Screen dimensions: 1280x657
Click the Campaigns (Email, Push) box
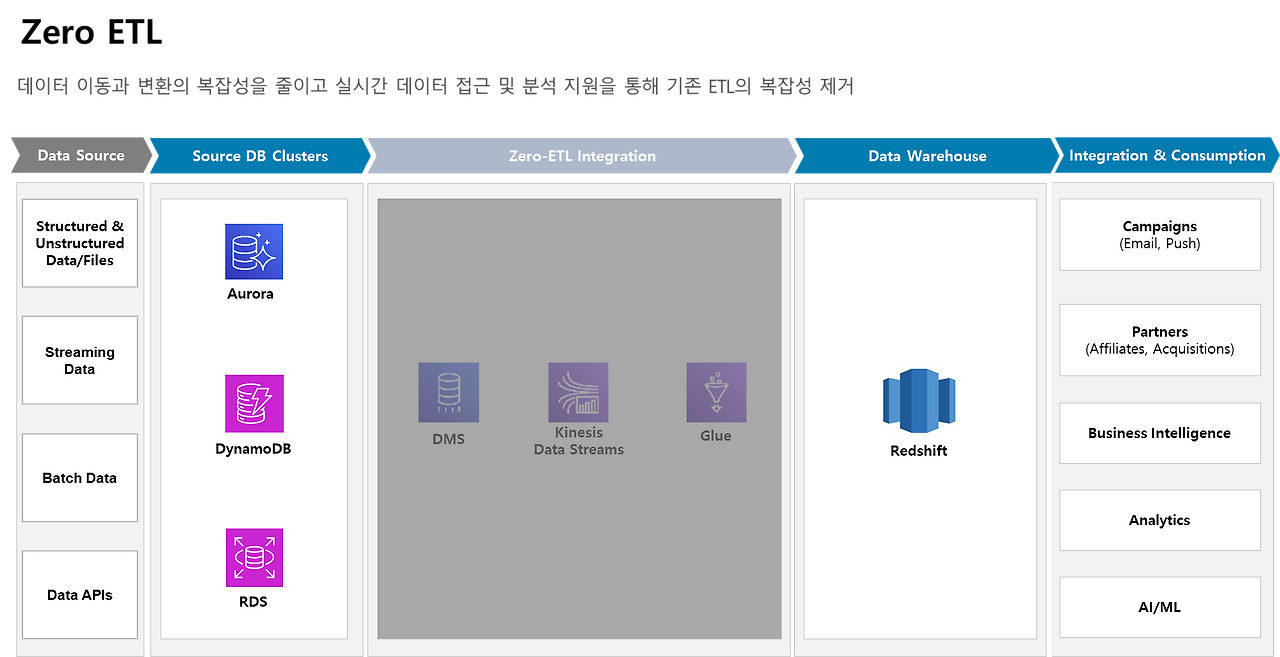[1160, 235]
